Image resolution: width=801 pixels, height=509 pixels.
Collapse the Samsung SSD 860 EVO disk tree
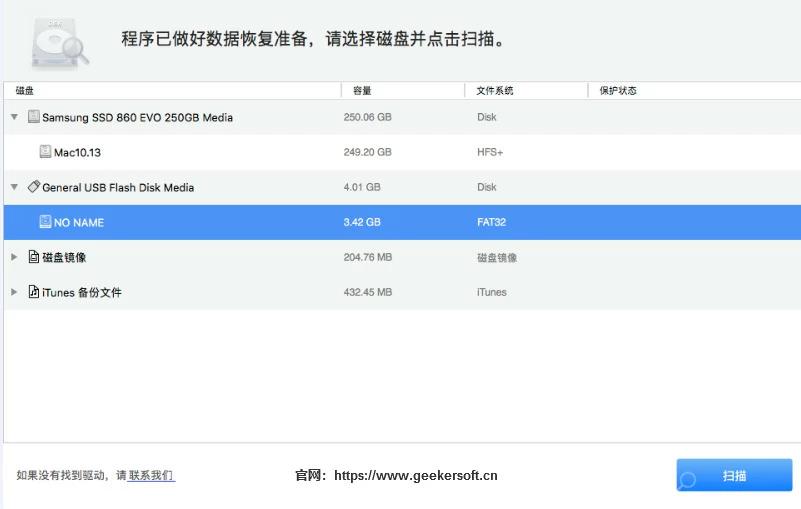click(x=14, y=117)
